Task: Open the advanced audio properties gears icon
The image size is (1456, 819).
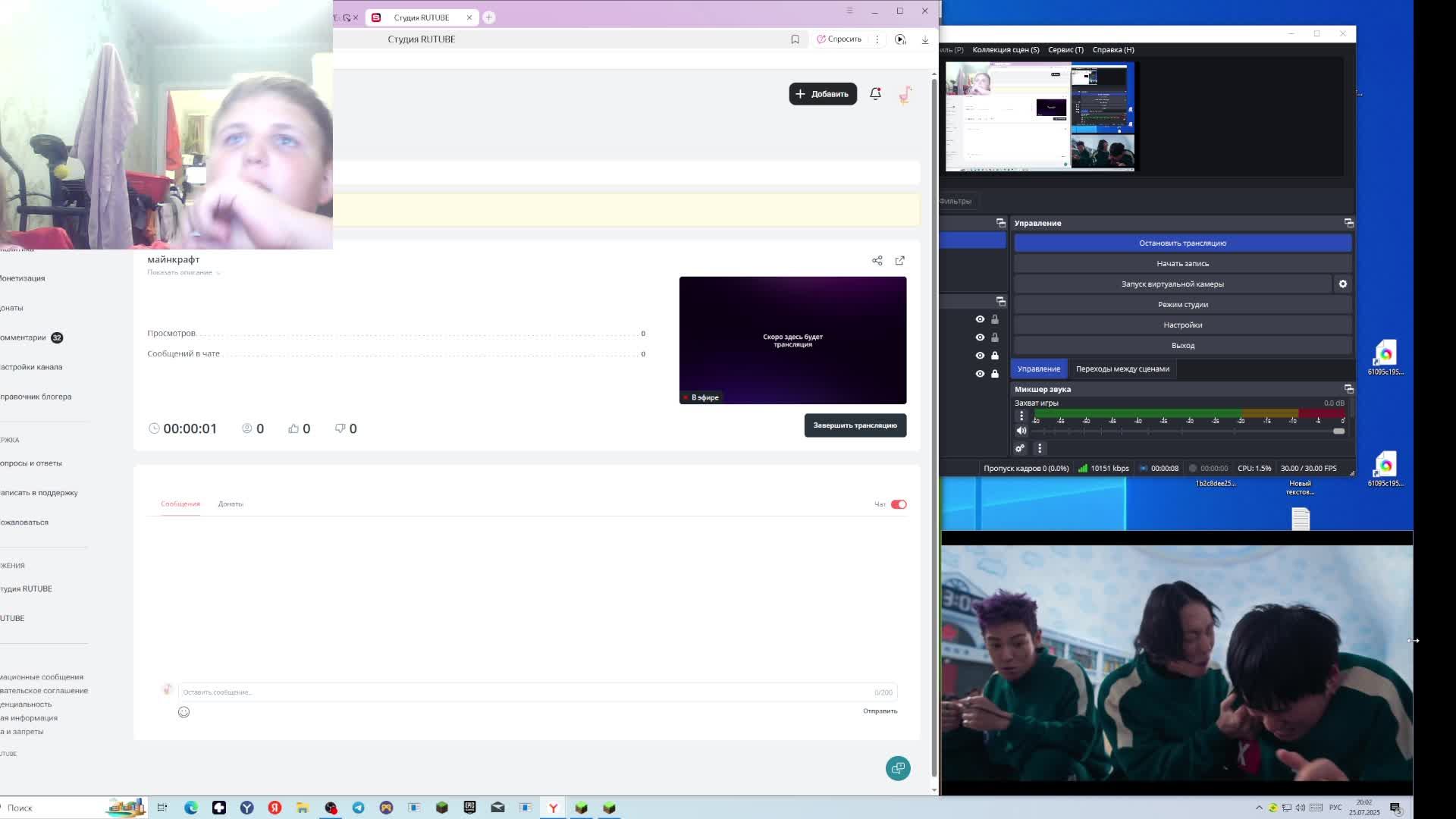Action: [1020, 448]
